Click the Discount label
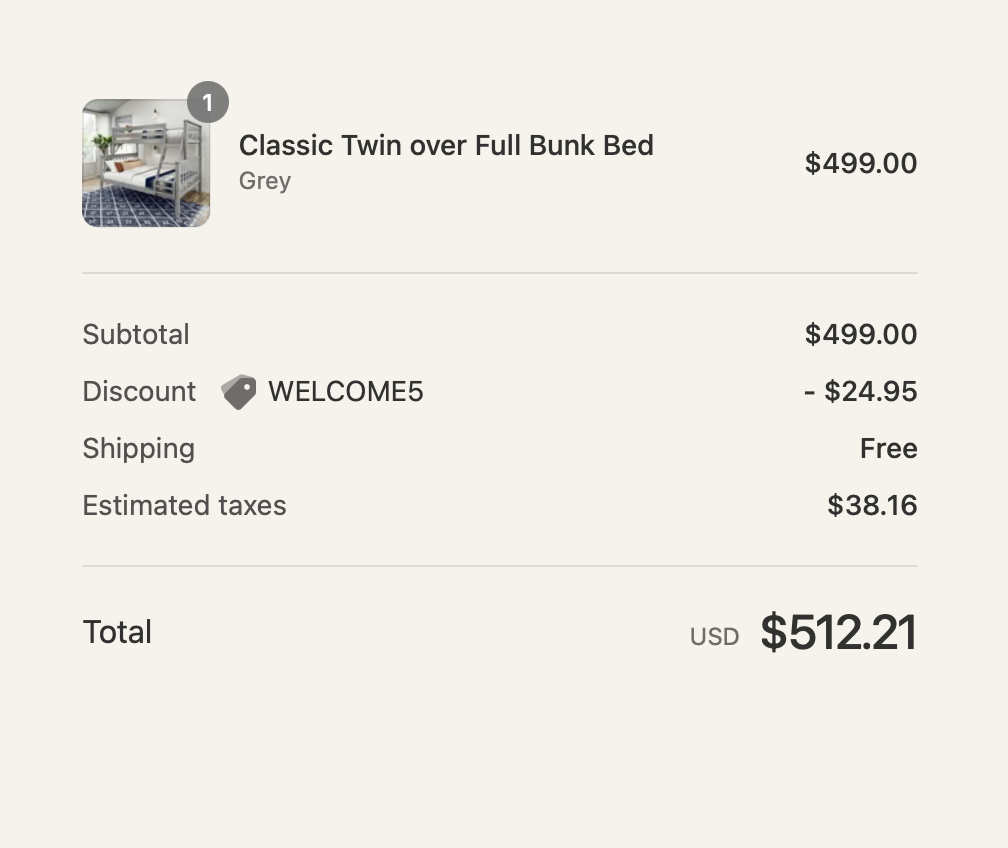Viewport: 1008px width, 848px height. point(139,391)
